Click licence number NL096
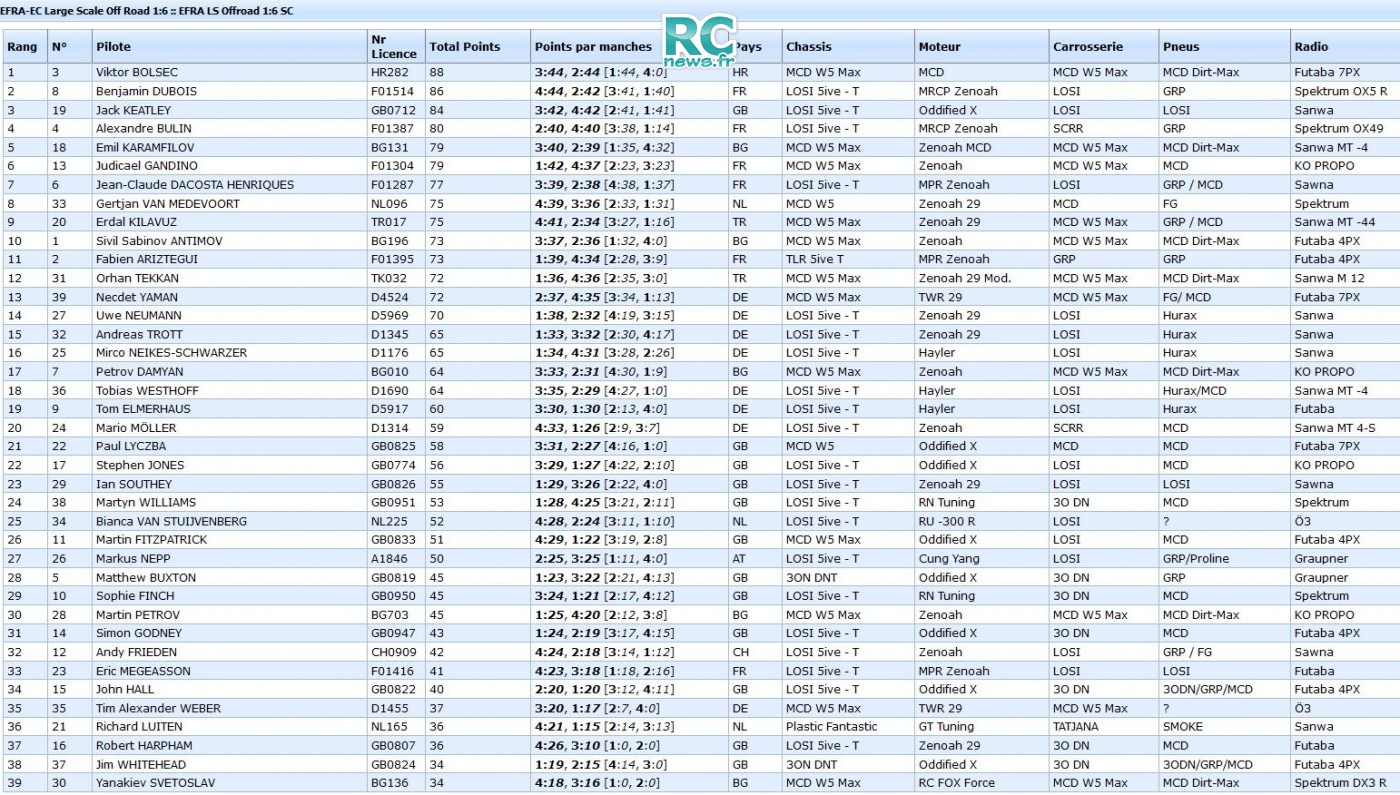This screenshot has height=795, width=1400. [x=389, y=204]
